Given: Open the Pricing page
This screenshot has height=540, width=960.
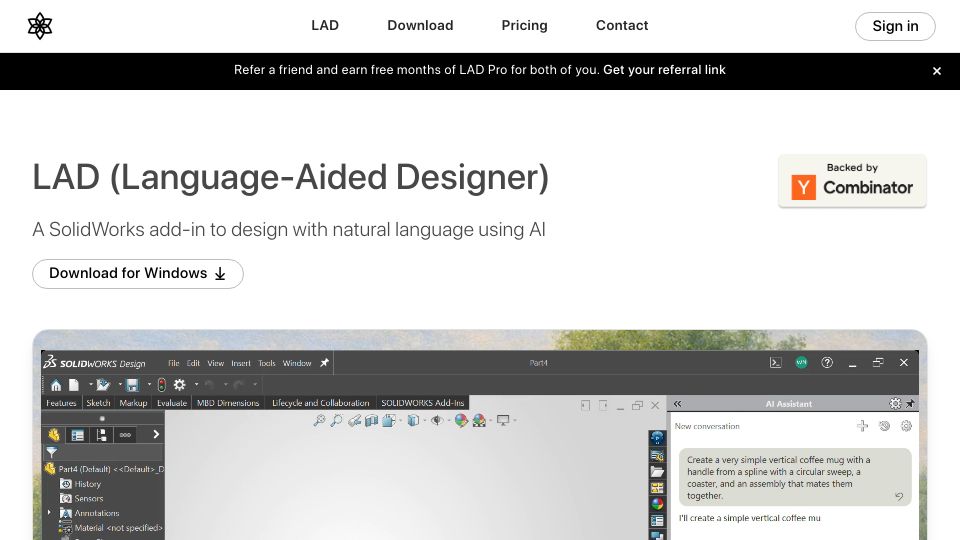Looking at the screenshot, I should (x=524, y=26).
